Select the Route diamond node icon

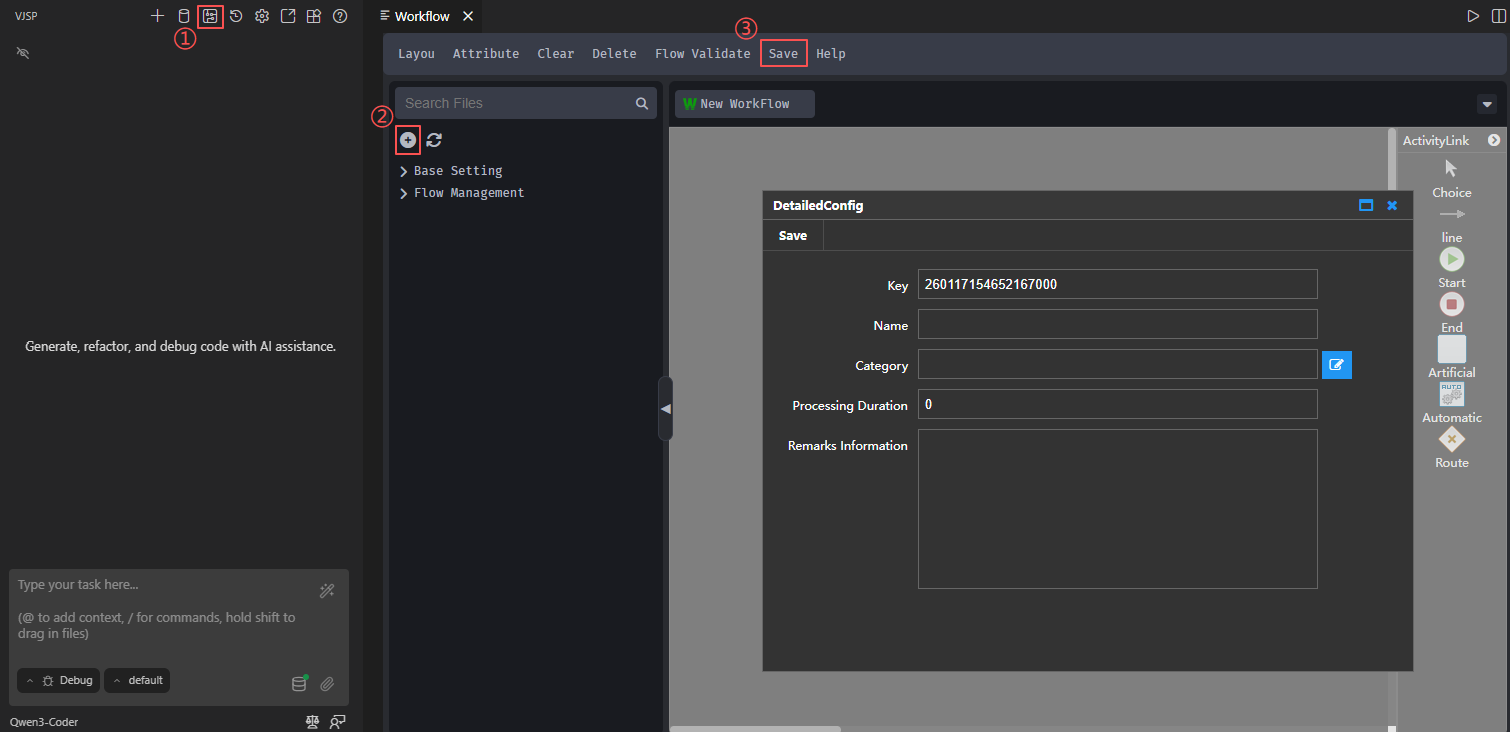tap(1451, 440)
